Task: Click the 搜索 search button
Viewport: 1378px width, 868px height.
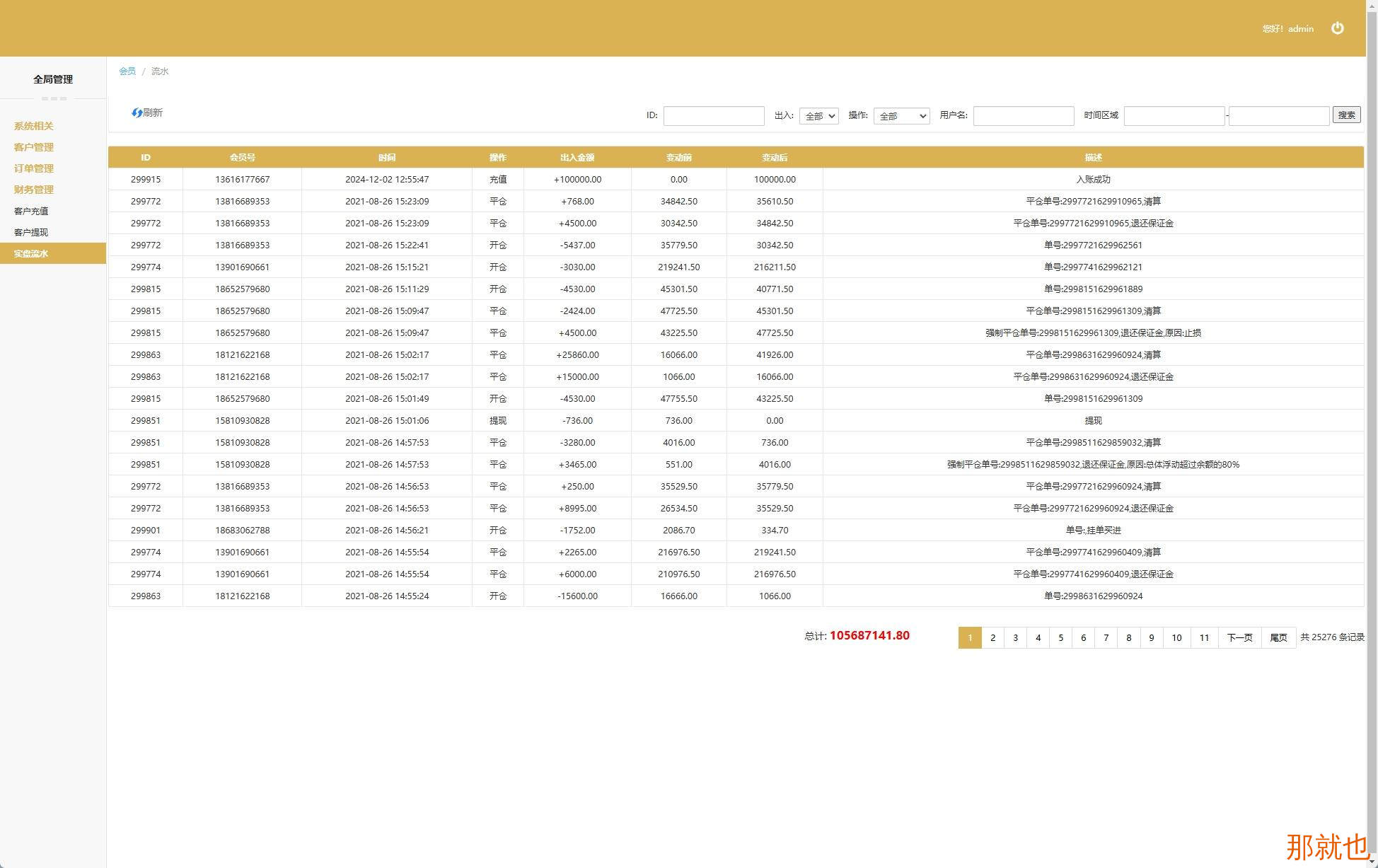Action: pos(1346,115)
